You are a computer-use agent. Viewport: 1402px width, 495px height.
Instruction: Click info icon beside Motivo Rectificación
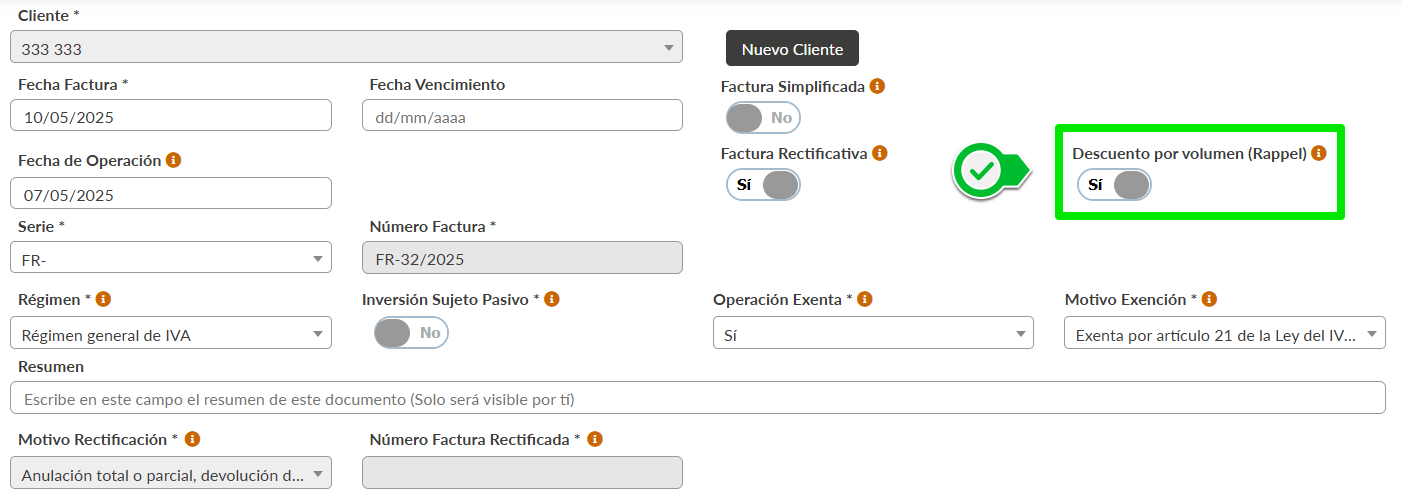click(192, 439)
